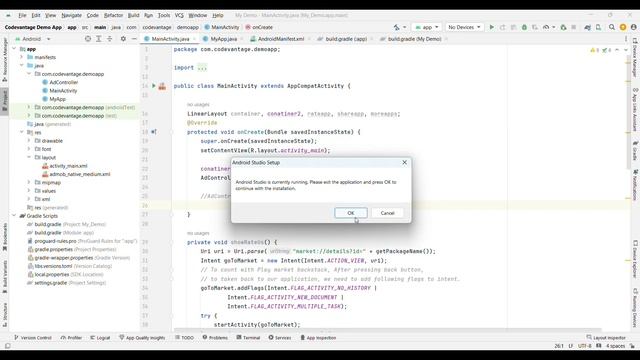Toggle the Gradle tool window on the right edge

pos(635,150)
